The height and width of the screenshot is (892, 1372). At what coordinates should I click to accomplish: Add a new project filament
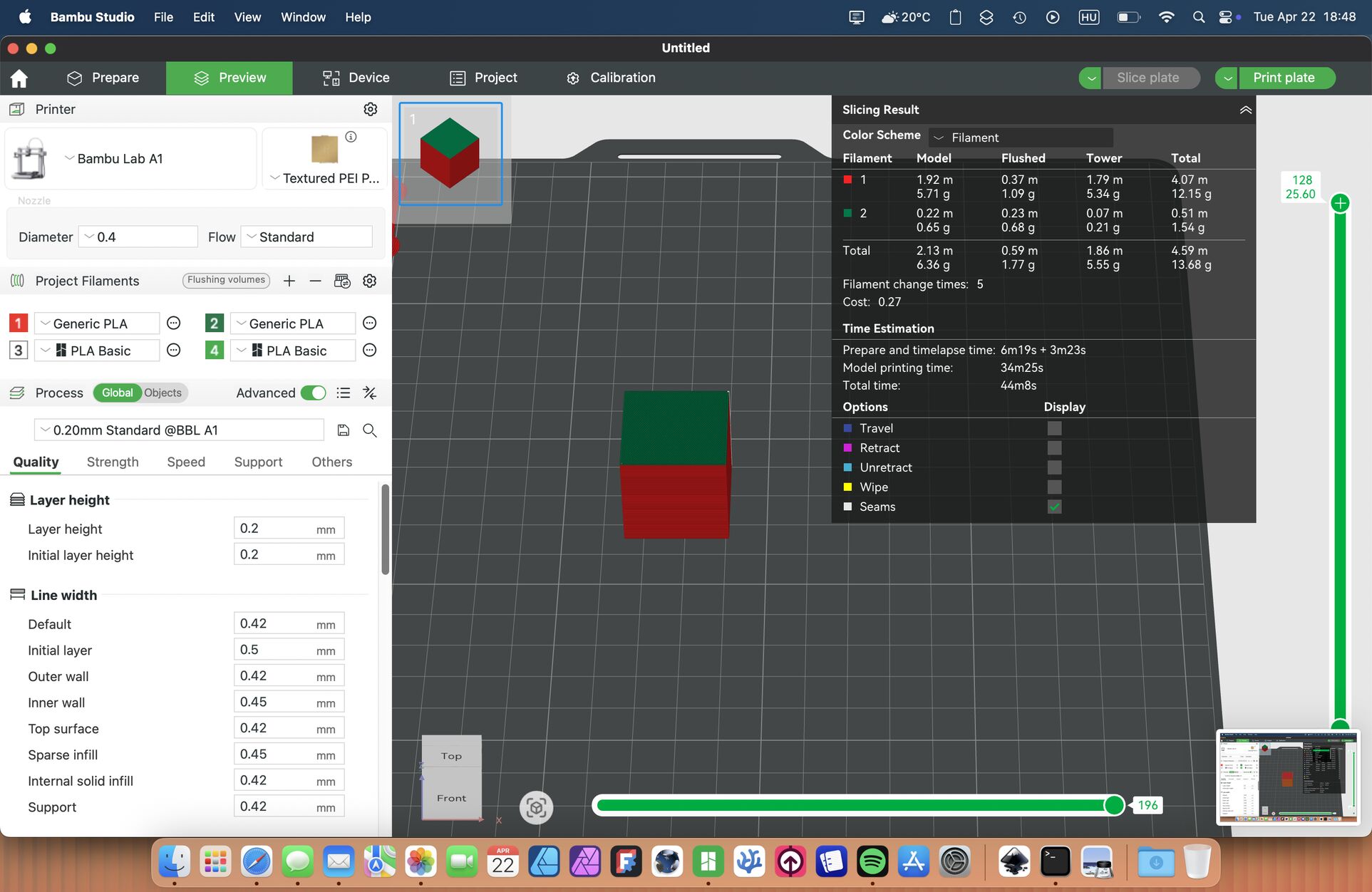click(x=289, y=281)
